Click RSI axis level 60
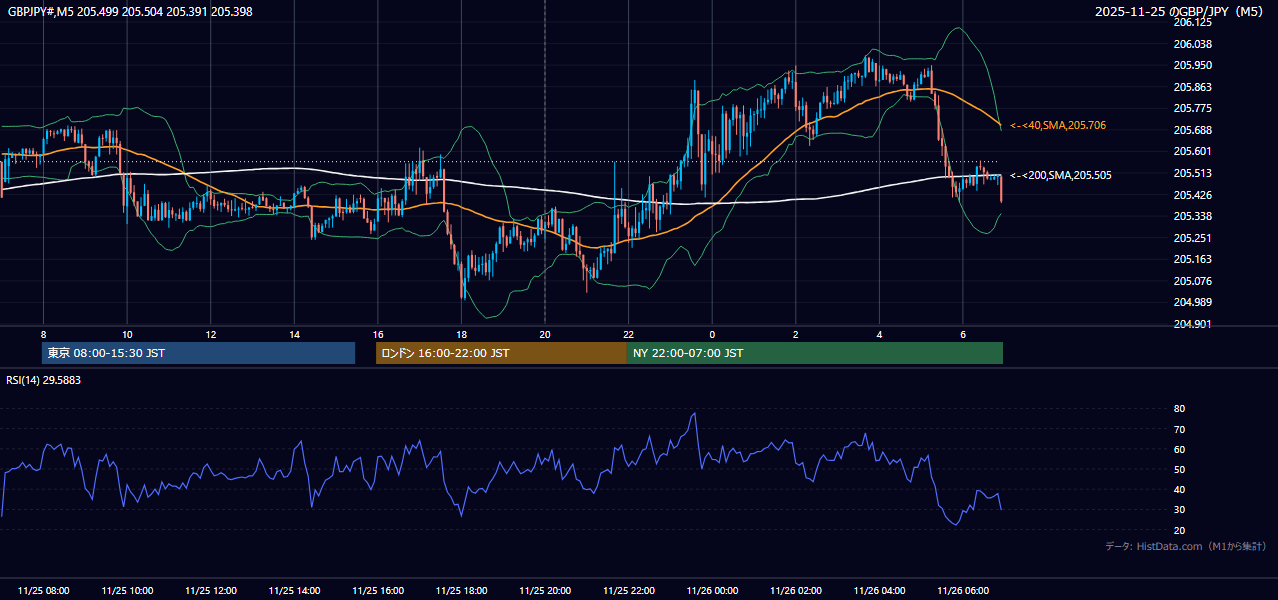The image size is (1278, 600). [1179, 449]
